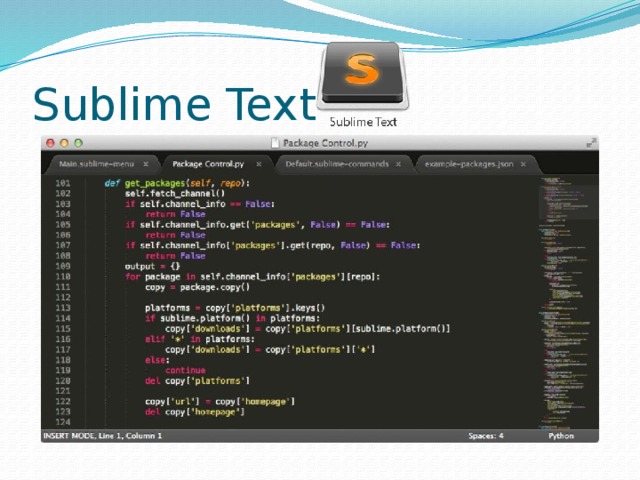Click 'output = {}' on line 109

tap(152, 267)
